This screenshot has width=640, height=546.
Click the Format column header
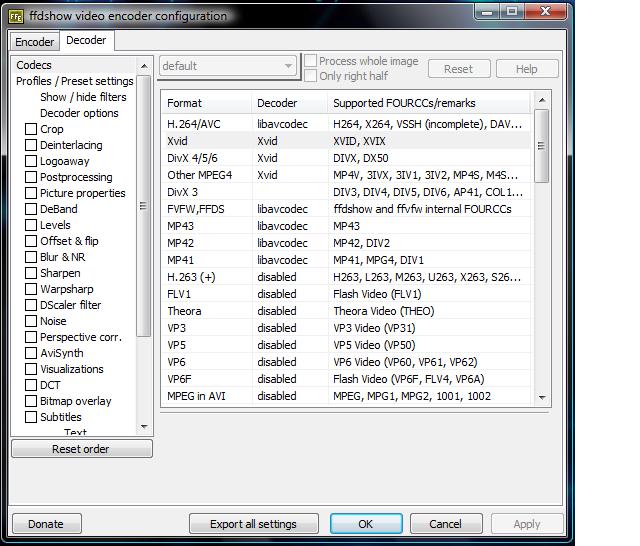207,103
